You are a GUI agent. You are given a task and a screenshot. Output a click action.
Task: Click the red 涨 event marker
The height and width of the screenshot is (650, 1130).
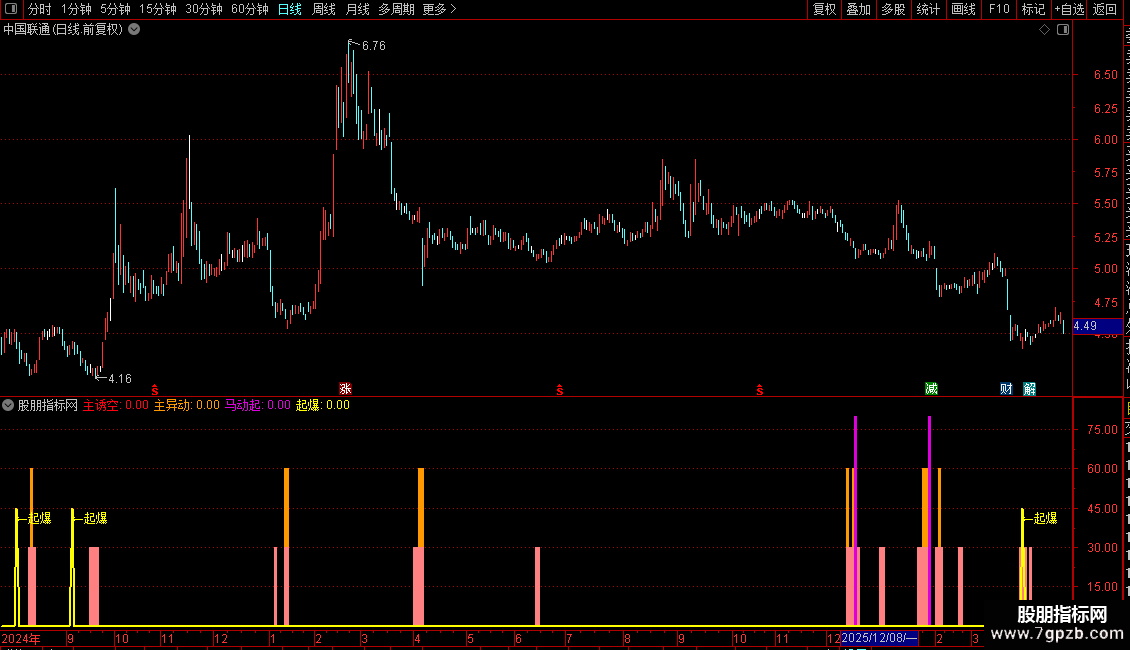click(345, 389)
